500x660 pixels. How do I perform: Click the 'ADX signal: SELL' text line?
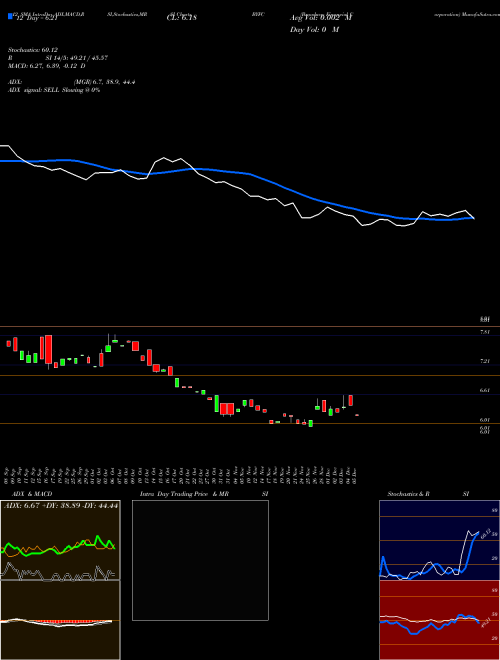54,90
